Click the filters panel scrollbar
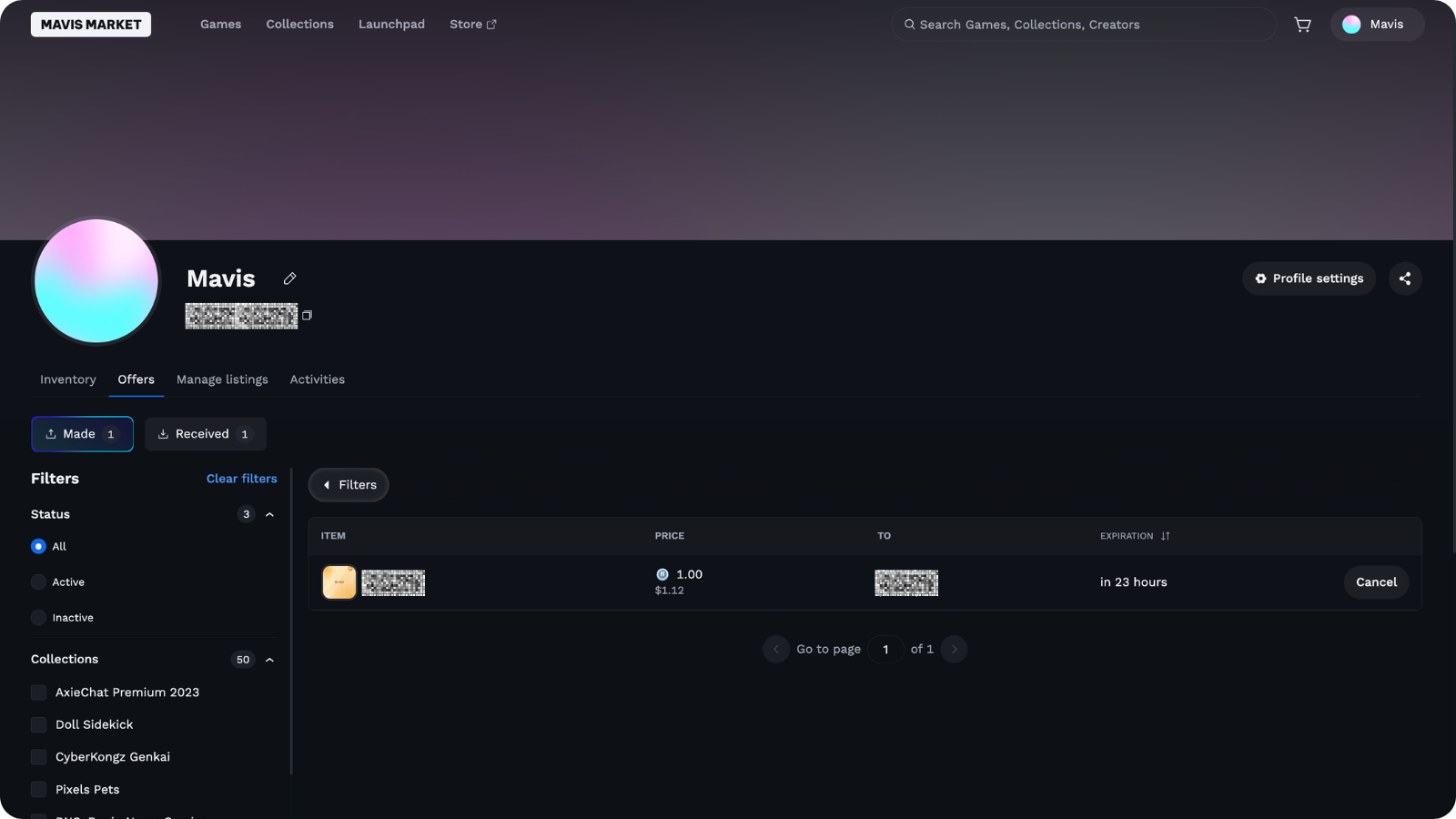1456x819 pixels. (x=291, y=622)
